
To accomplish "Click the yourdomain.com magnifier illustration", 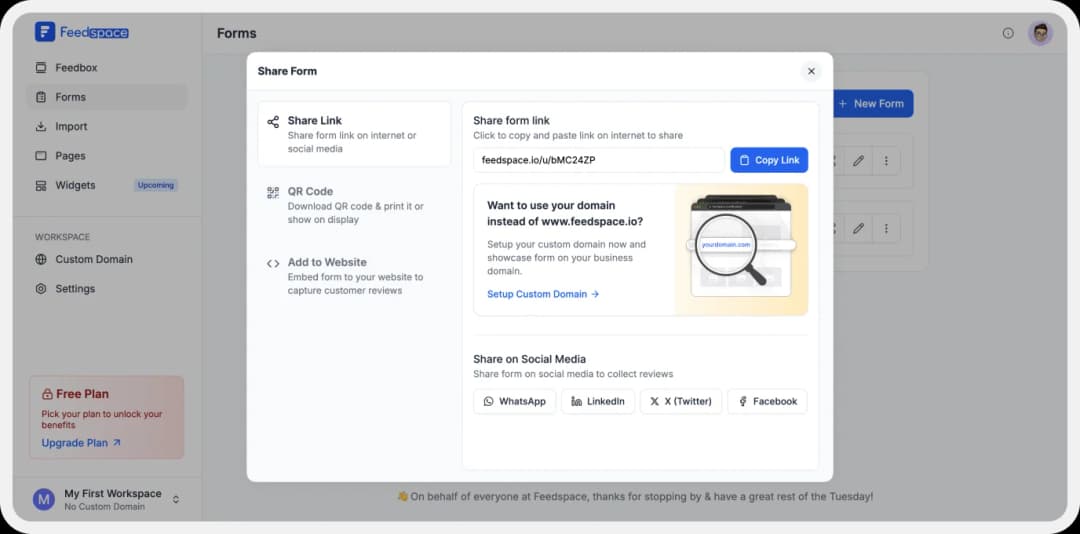I will coord(741,249).
